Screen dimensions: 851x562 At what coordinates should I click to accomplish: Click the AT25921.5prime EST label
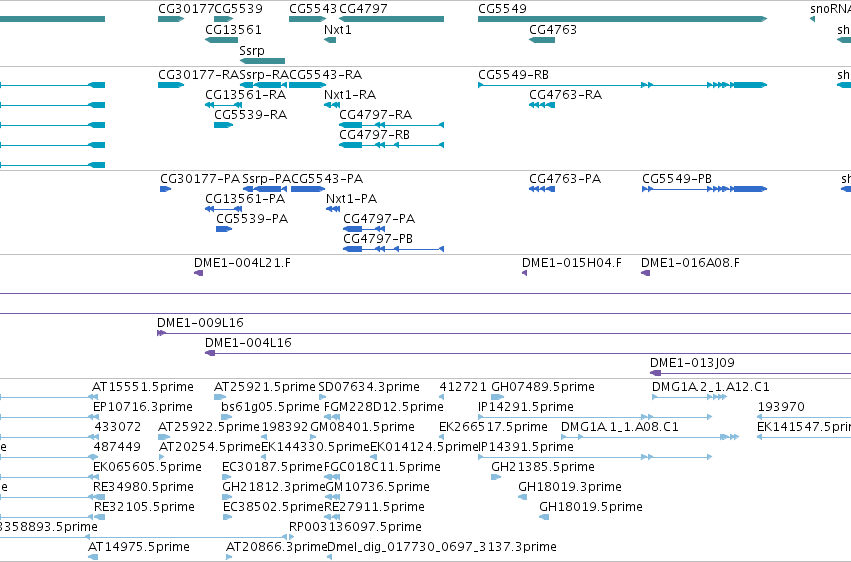tap(265, 387)
